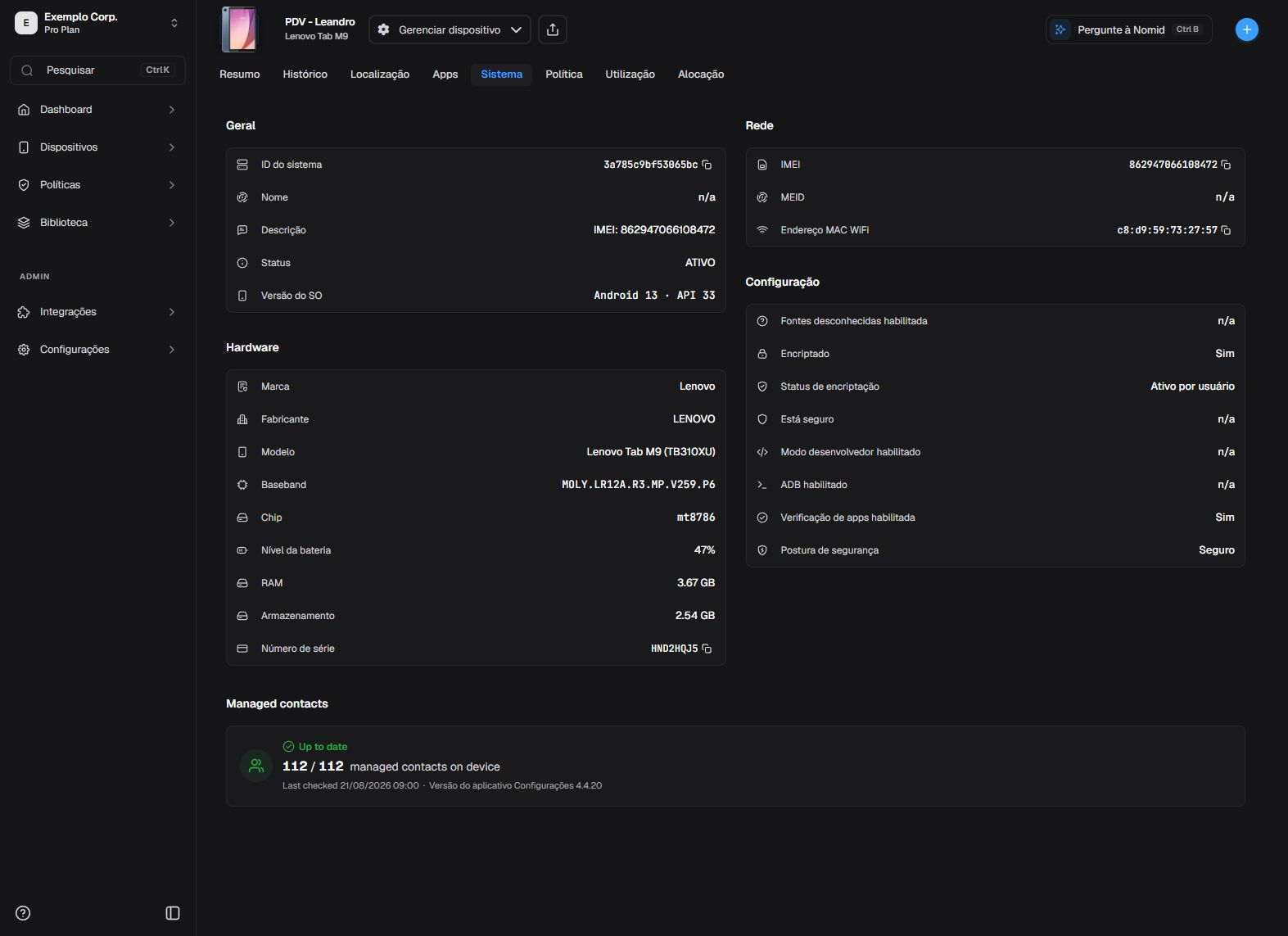
Task: Select the Sistema tab
Action: [x=502, y=75]
